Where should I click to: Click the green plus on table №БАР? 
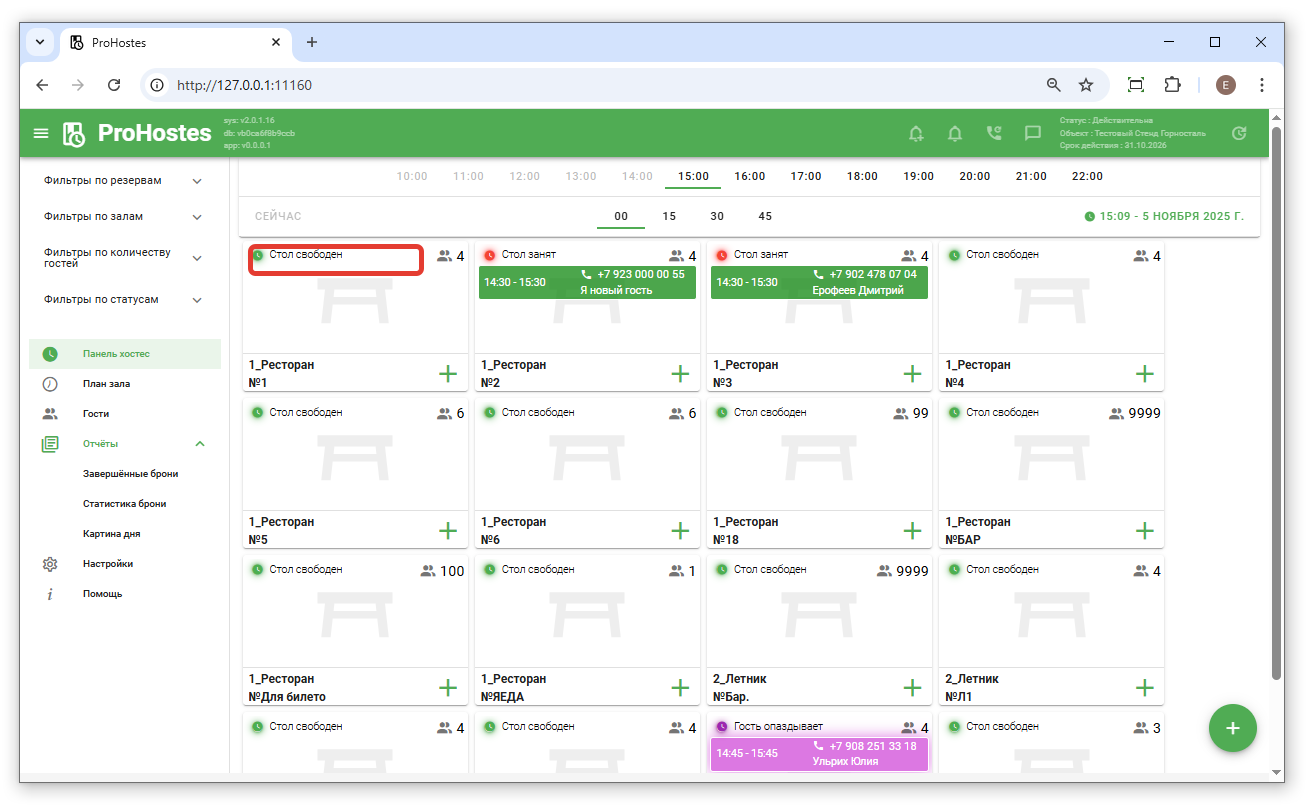[x=1144, y=531]
